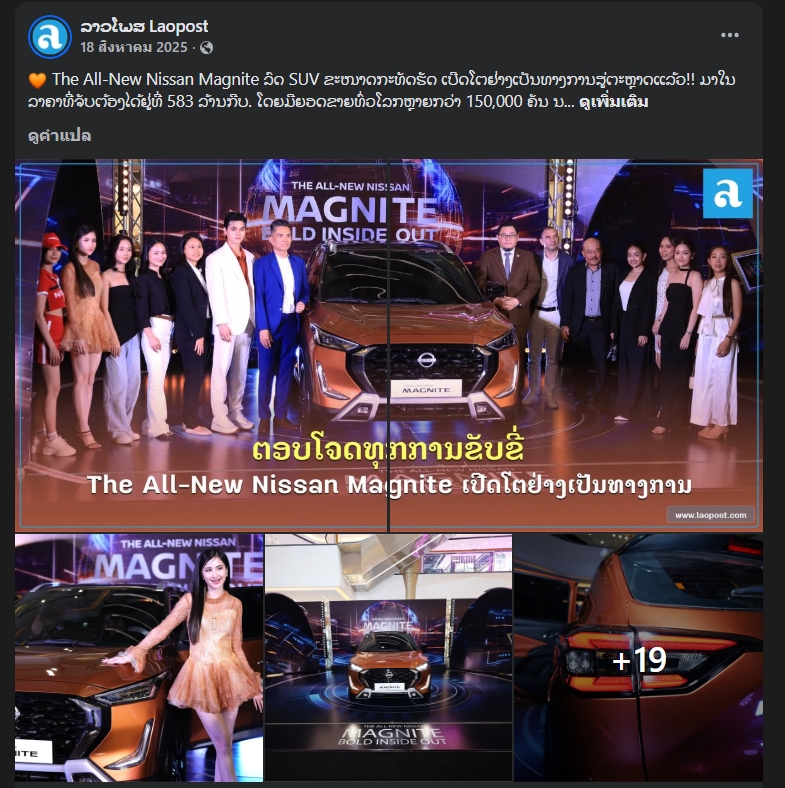785x788 pixels.
Task: Open photo of model in orange dress
Action: (x=139, y=658)
